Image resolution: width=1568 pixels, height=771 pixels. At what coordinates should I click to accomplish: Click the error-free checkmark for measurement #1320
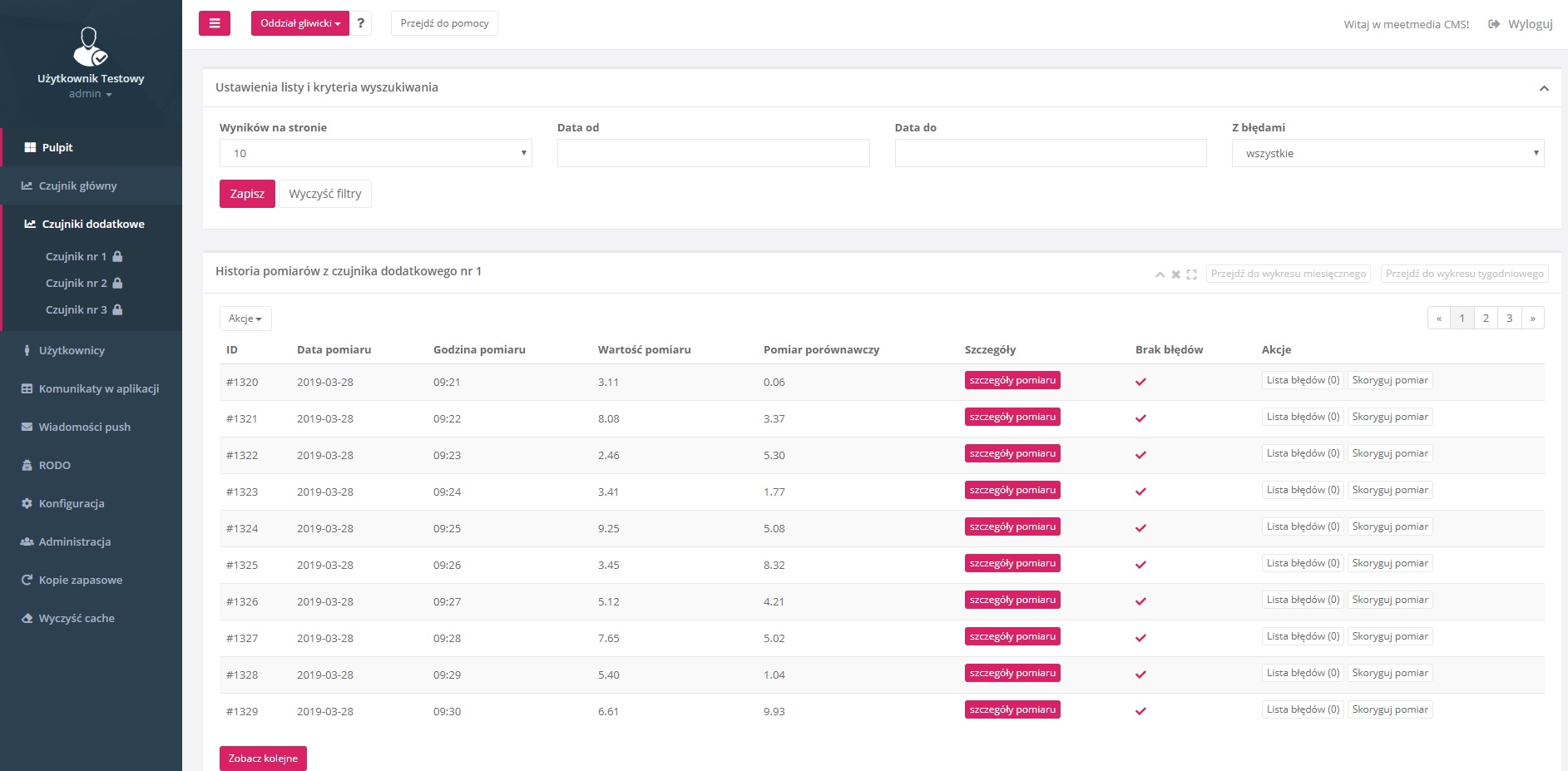pos(1140,382)
